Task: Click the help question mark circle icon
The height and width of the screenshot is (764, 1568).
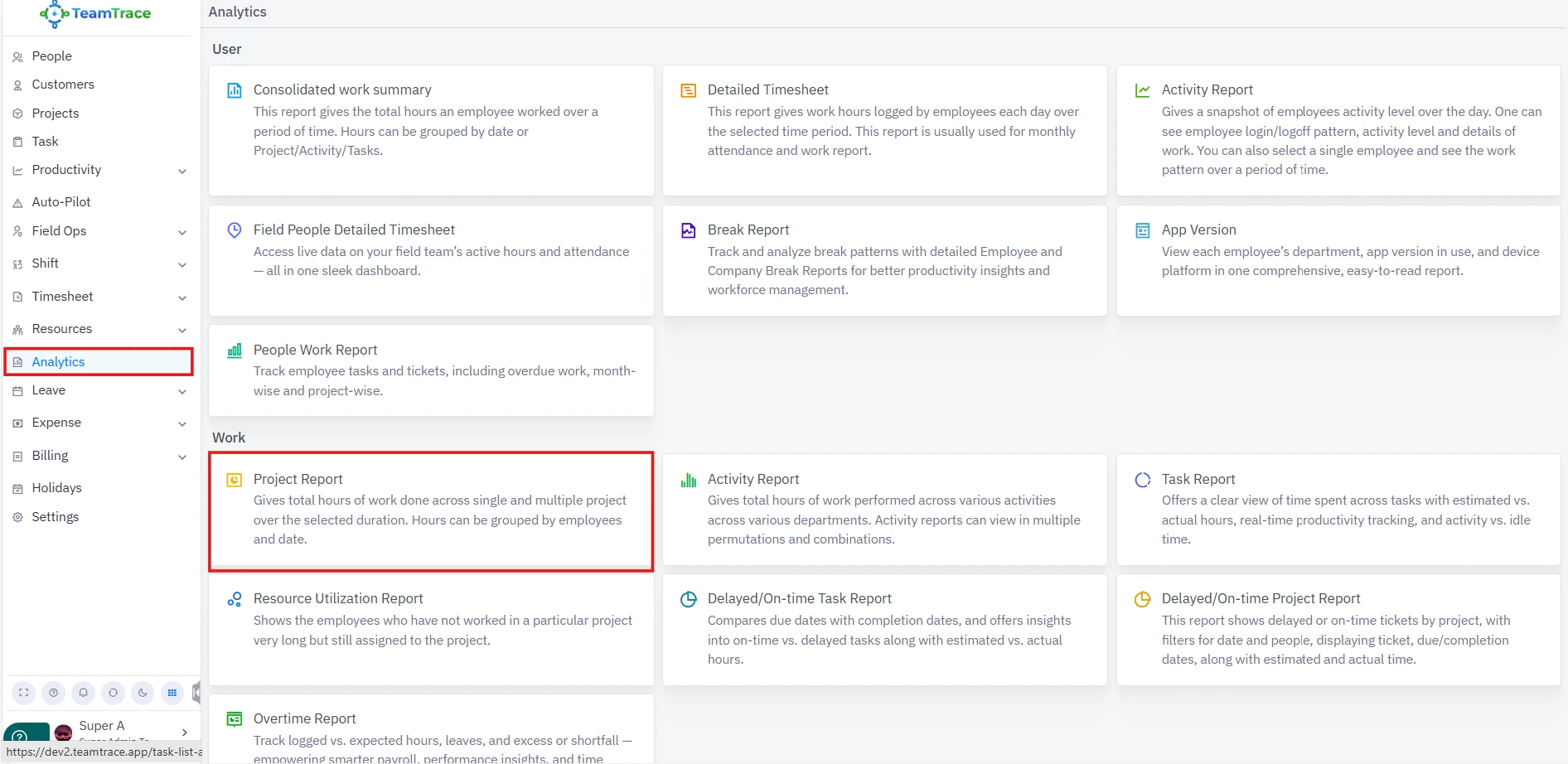Action: pos(53,693)
